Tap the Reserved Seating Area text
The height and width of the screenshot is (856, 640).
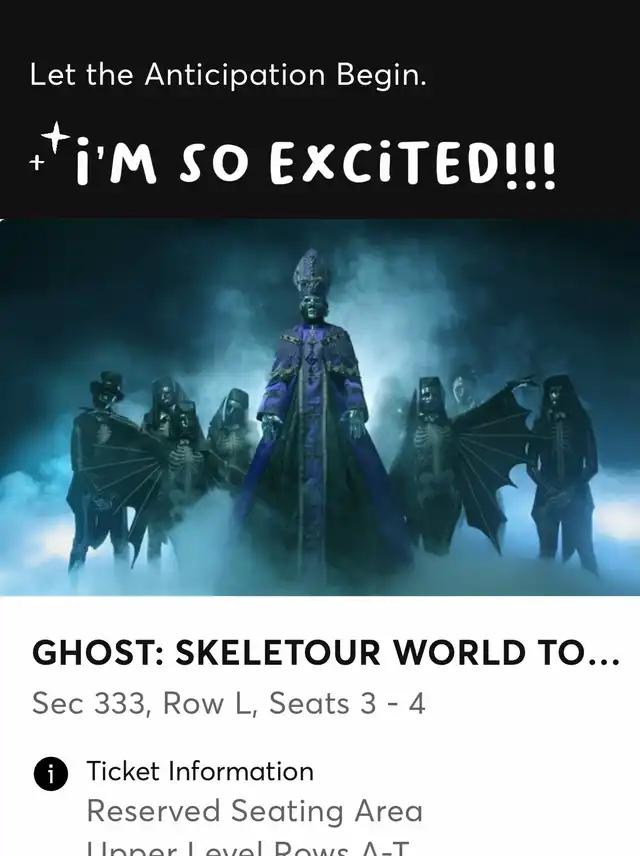(254, 811)
